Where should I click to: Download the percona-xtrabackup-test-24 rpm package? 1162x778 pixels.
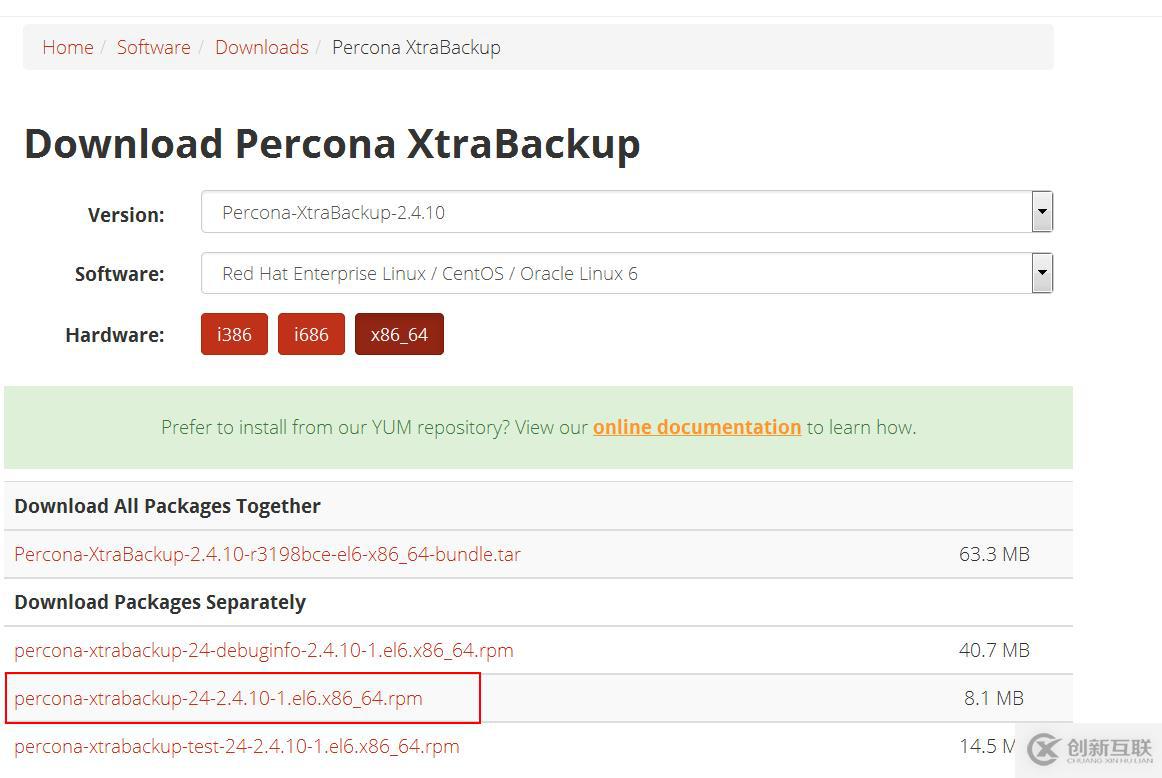pyautogui.click(x=237, y=746)
